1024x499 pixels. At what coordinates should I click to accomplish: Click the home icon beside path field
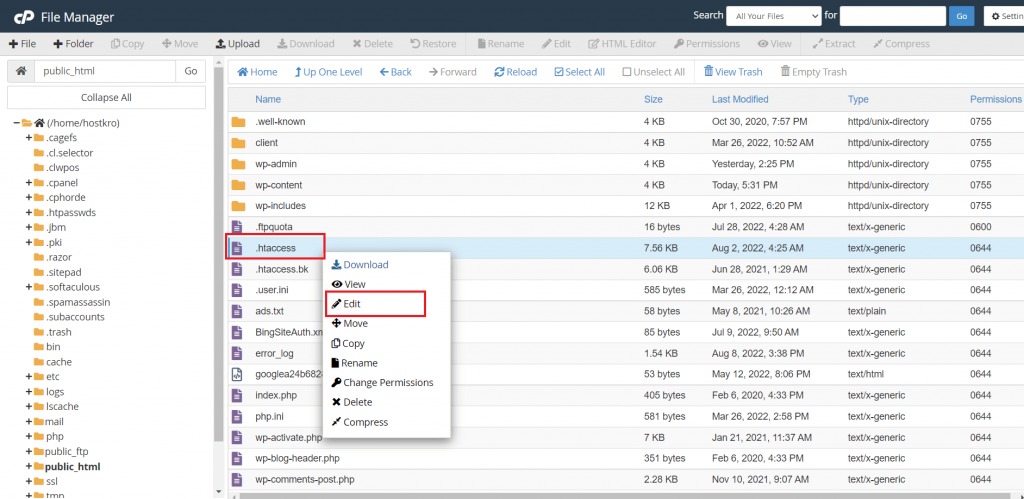[x=21, y=71]
